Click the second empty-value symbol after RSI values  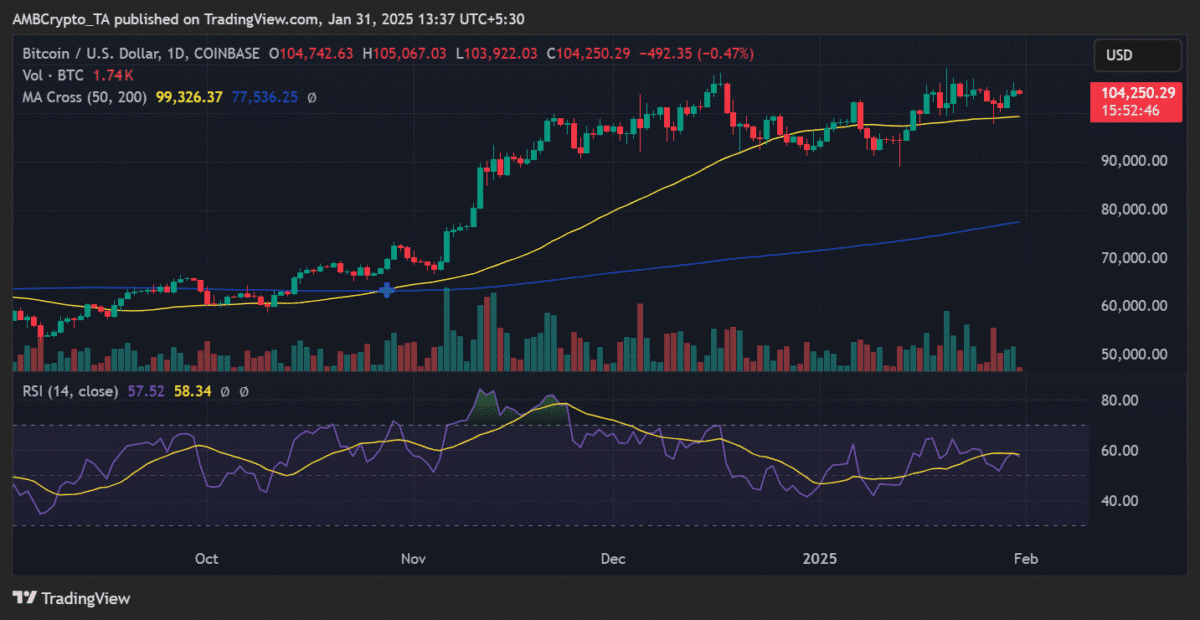click(244, 390)
